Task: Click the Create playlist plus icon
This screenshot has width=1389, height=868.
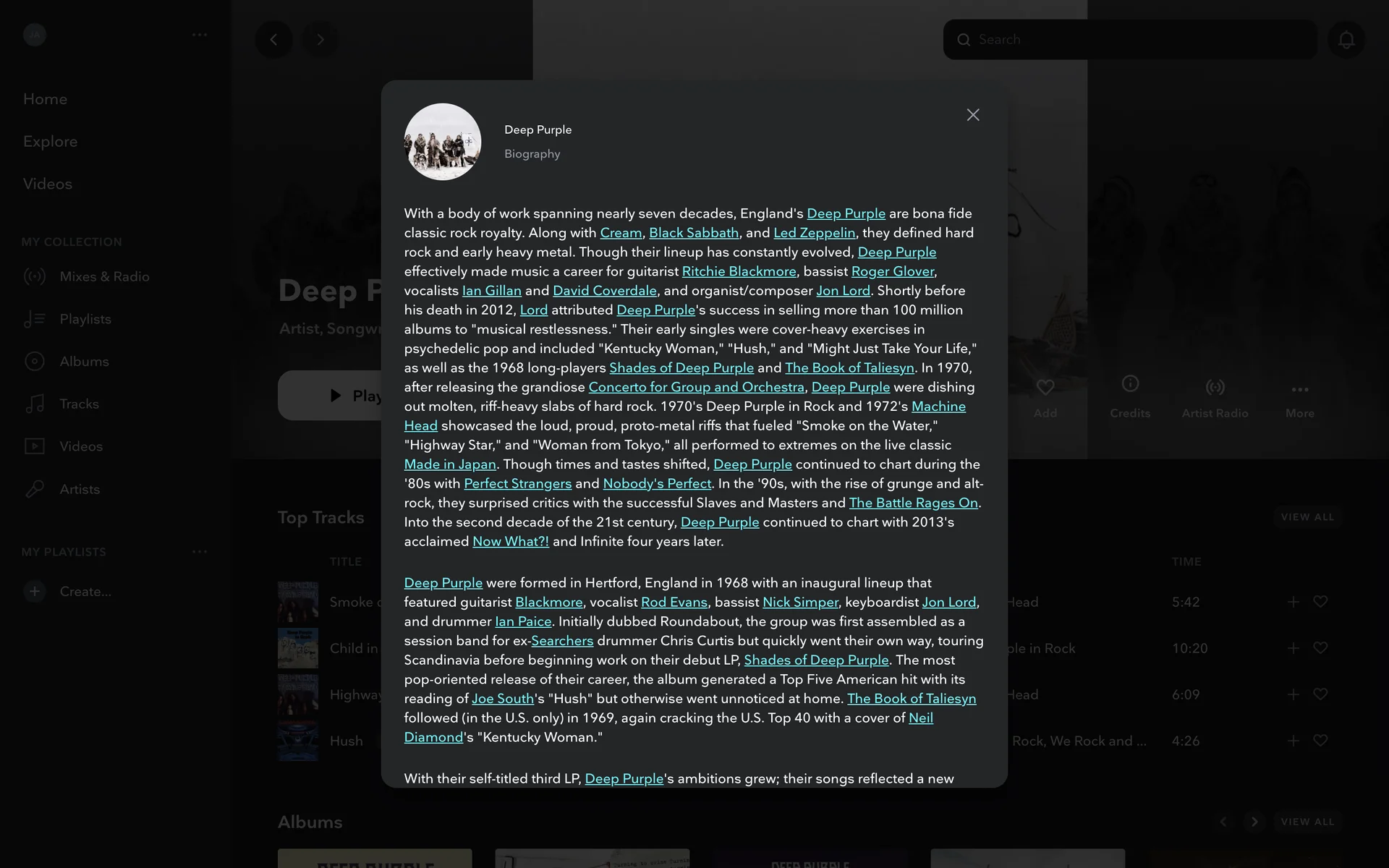Action: [34, 591]
